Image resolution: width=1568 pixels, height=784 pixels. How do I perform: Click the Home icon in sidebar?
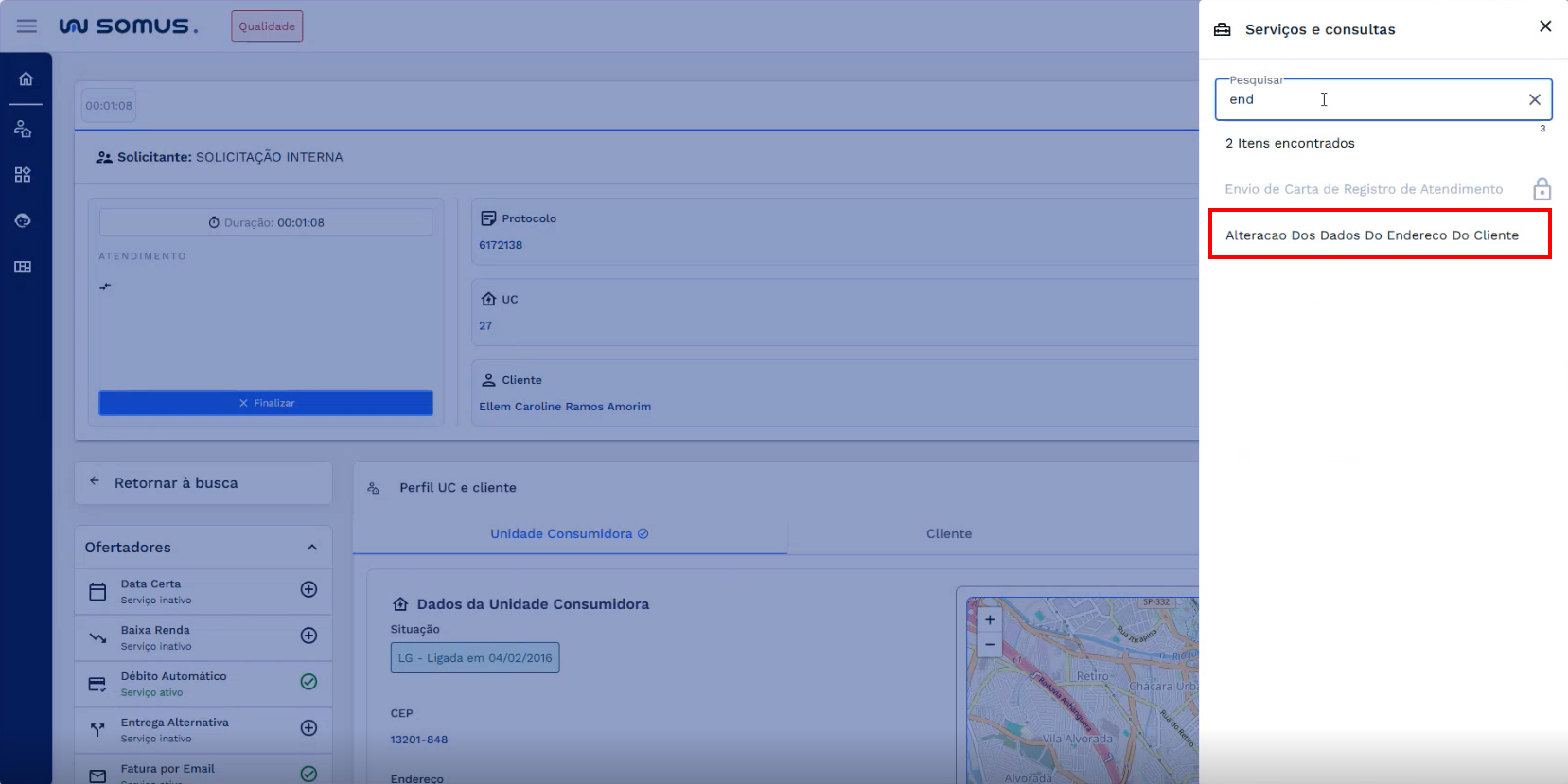pyautogui.click(x=26, y=79)
